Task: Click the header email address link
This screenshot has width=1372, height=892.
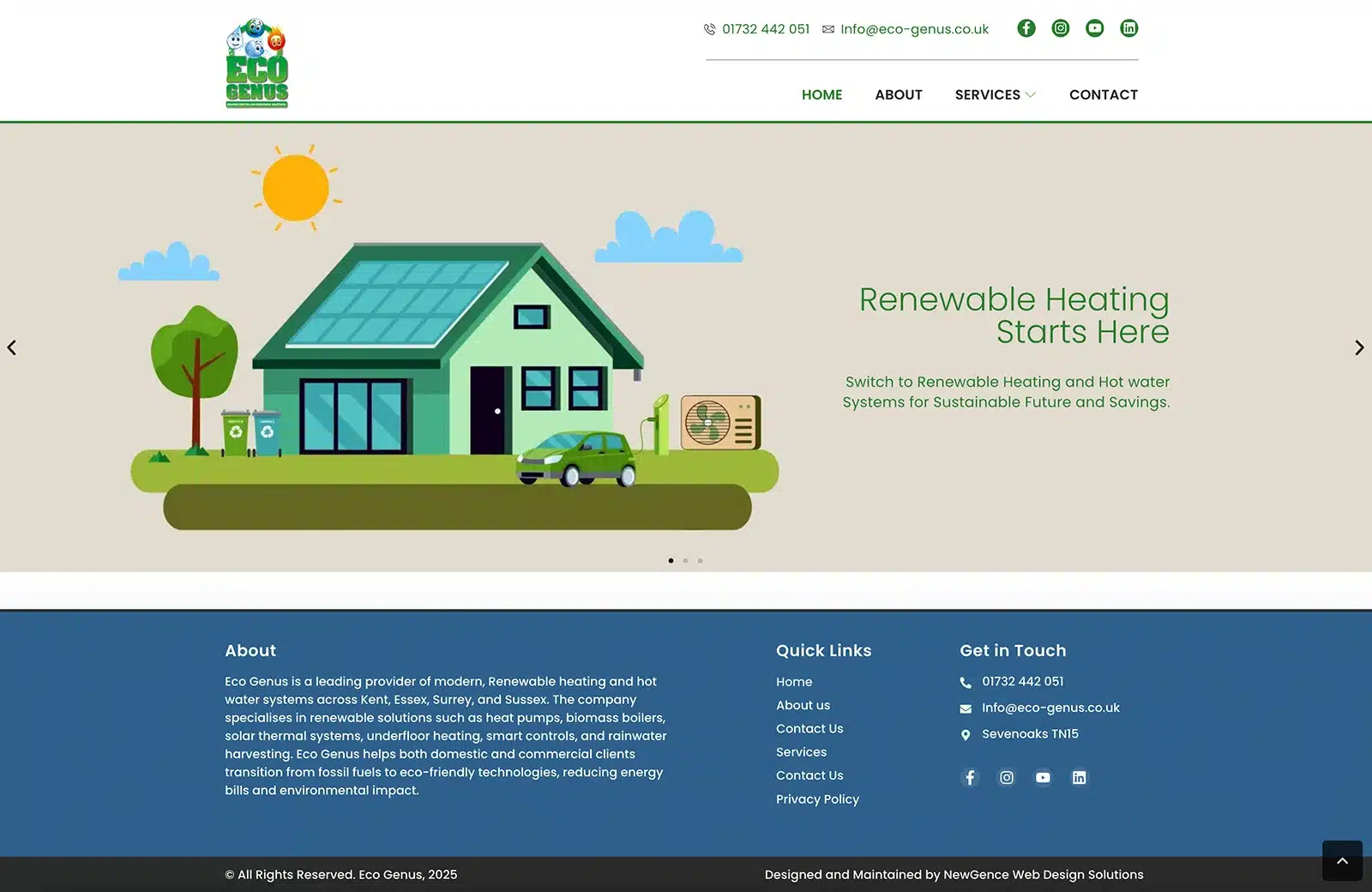Action: [914, 29]
